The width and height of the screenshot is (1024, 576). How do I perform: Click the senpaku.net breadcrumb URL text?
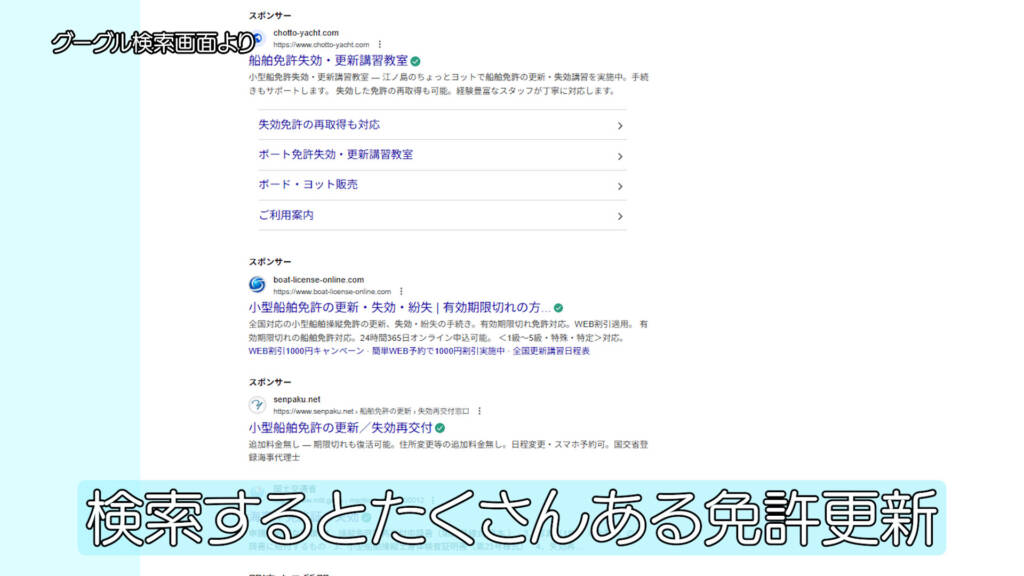pos(371,411)
